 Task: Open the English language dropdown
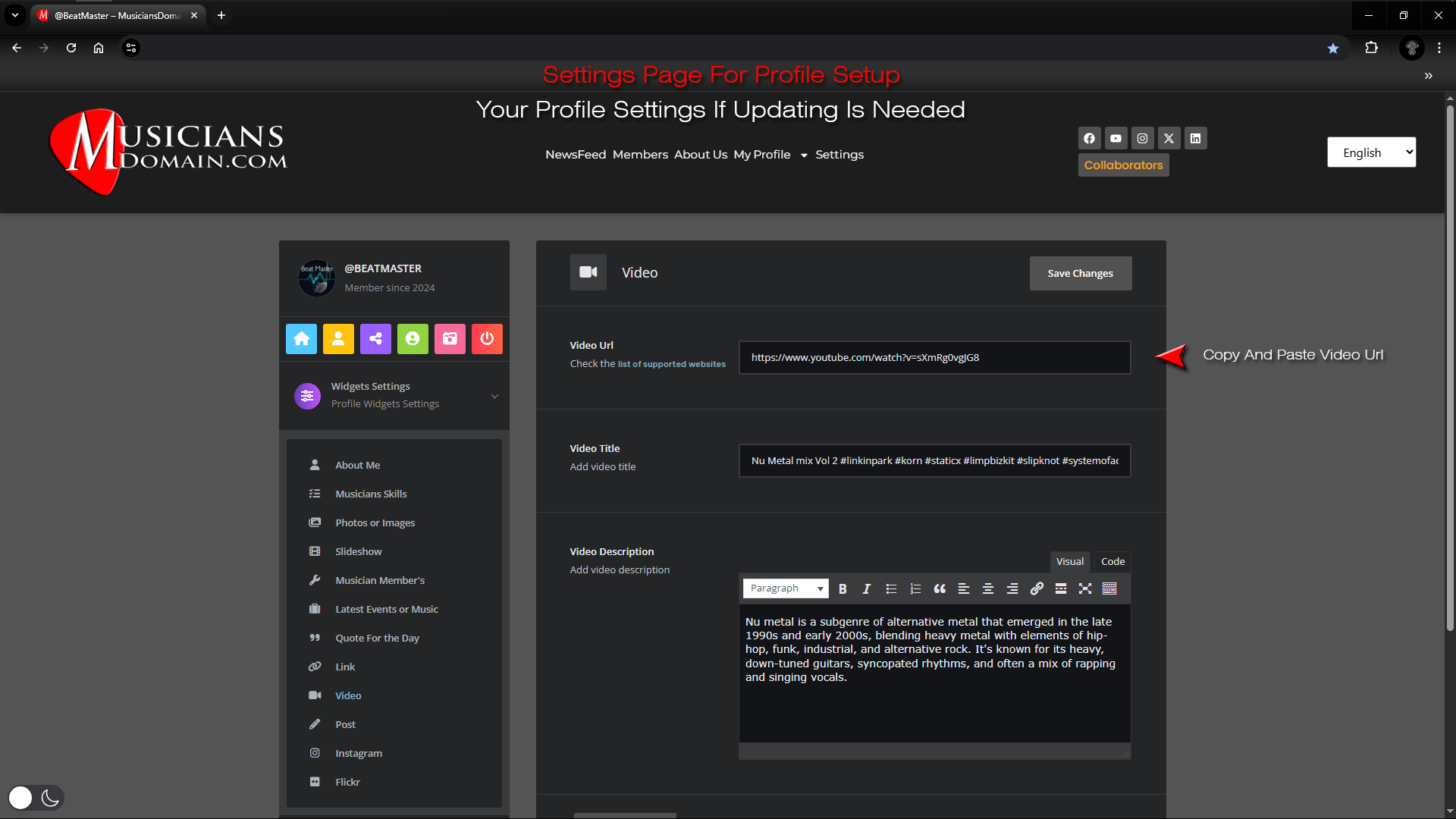point(1371,152)
